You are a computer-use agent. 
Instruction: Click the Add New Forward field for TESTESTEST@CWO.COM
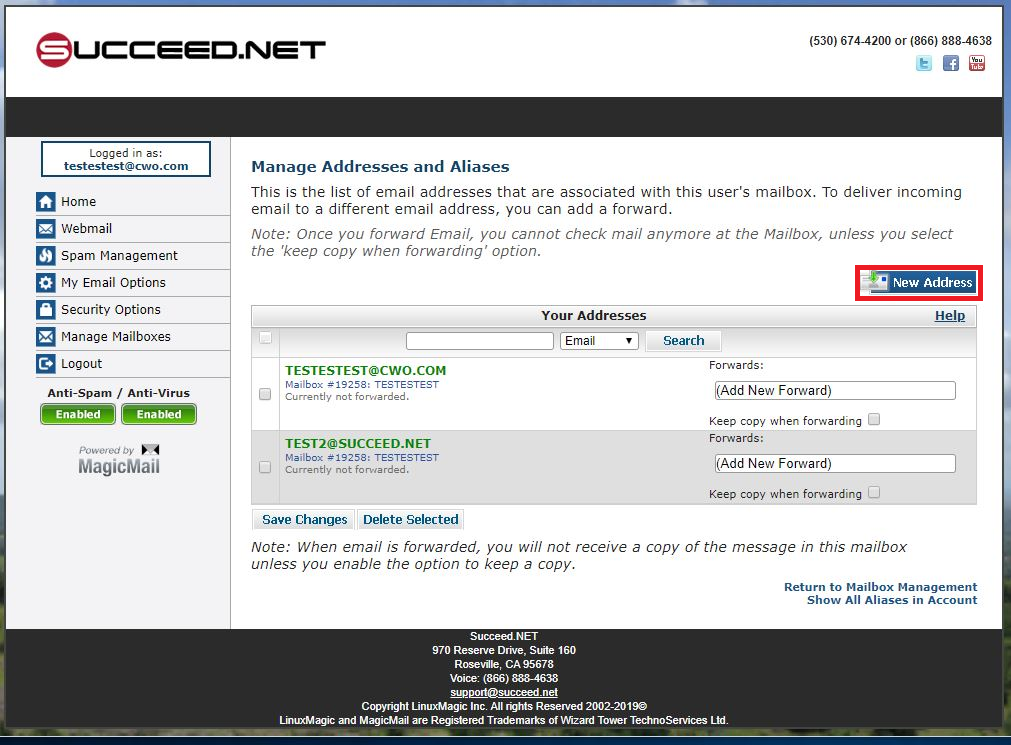(835, 391)
